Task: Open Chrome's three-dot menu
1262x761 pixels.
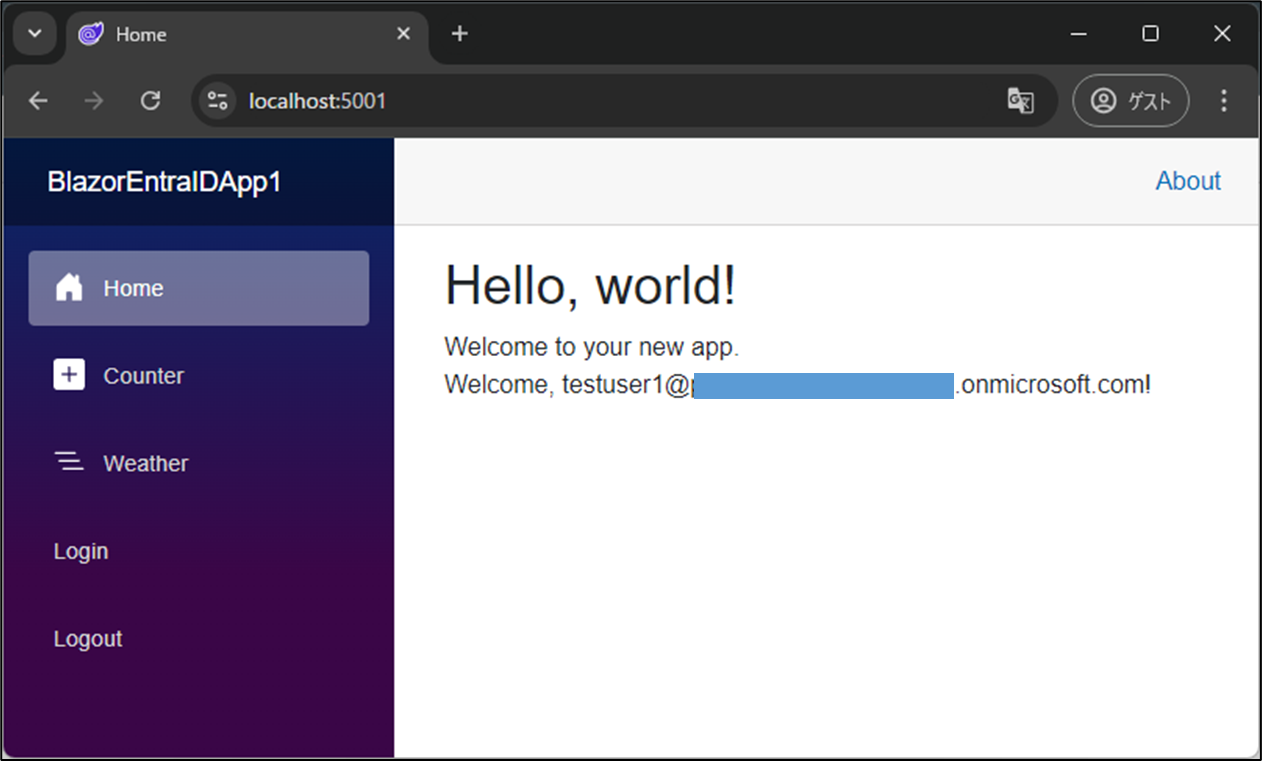Action: 1224,100
